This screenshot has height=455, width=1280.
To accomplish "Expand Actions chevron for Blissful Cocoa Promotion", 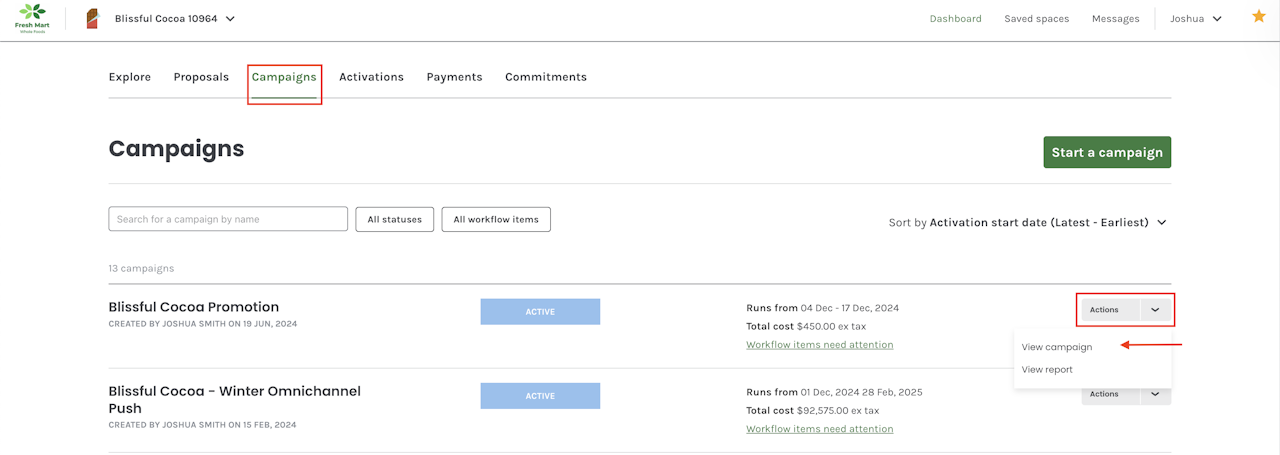I will [x=1155, y=310].
